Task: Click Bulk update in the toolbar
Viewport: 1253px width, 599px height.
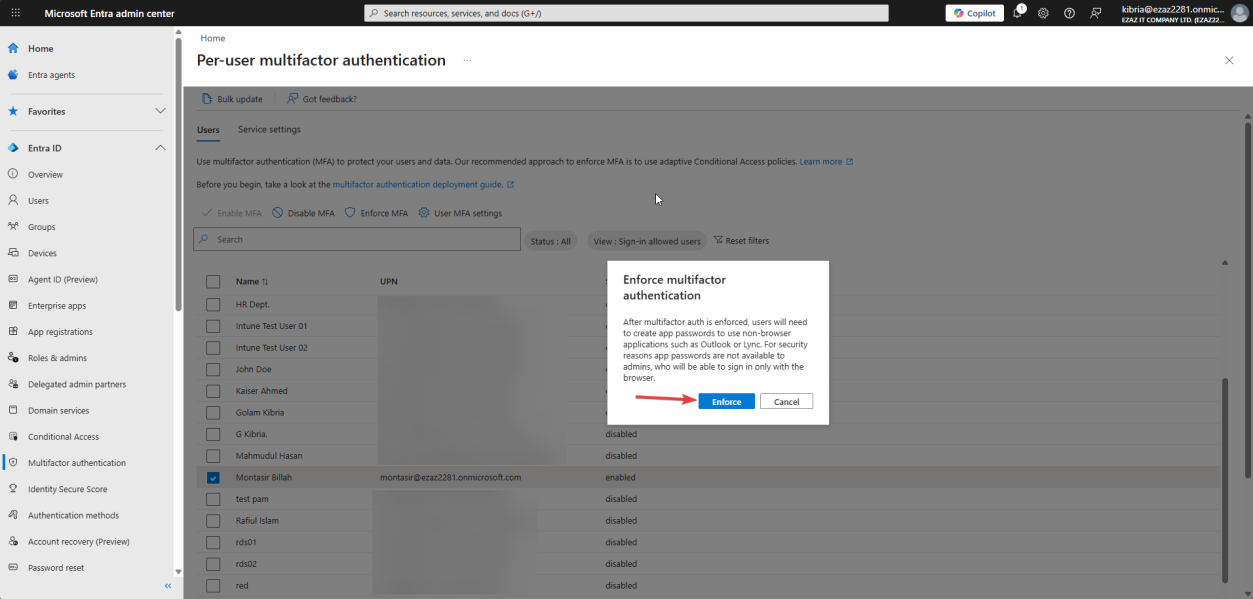Action: [x=232, y=99]
